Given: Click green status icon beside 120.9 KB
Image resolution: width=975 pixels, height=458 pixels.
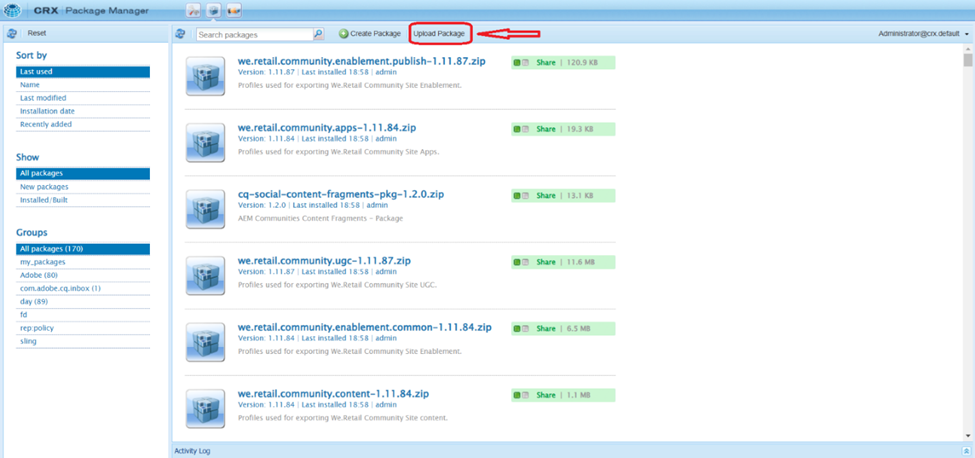Looking at the screenshot, I should coord(517,62).
